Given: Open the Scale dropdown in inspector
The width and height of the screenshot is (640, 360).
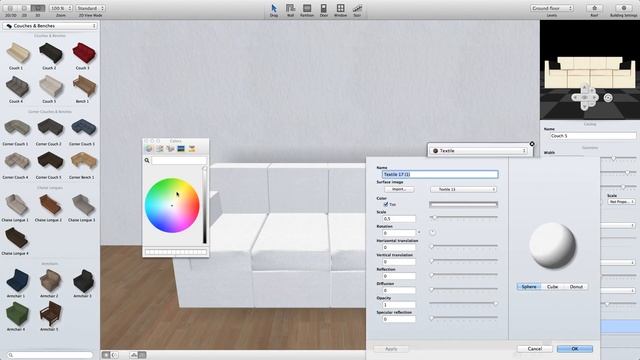Looking at the screenshot, I should click(x=621, y=202).
